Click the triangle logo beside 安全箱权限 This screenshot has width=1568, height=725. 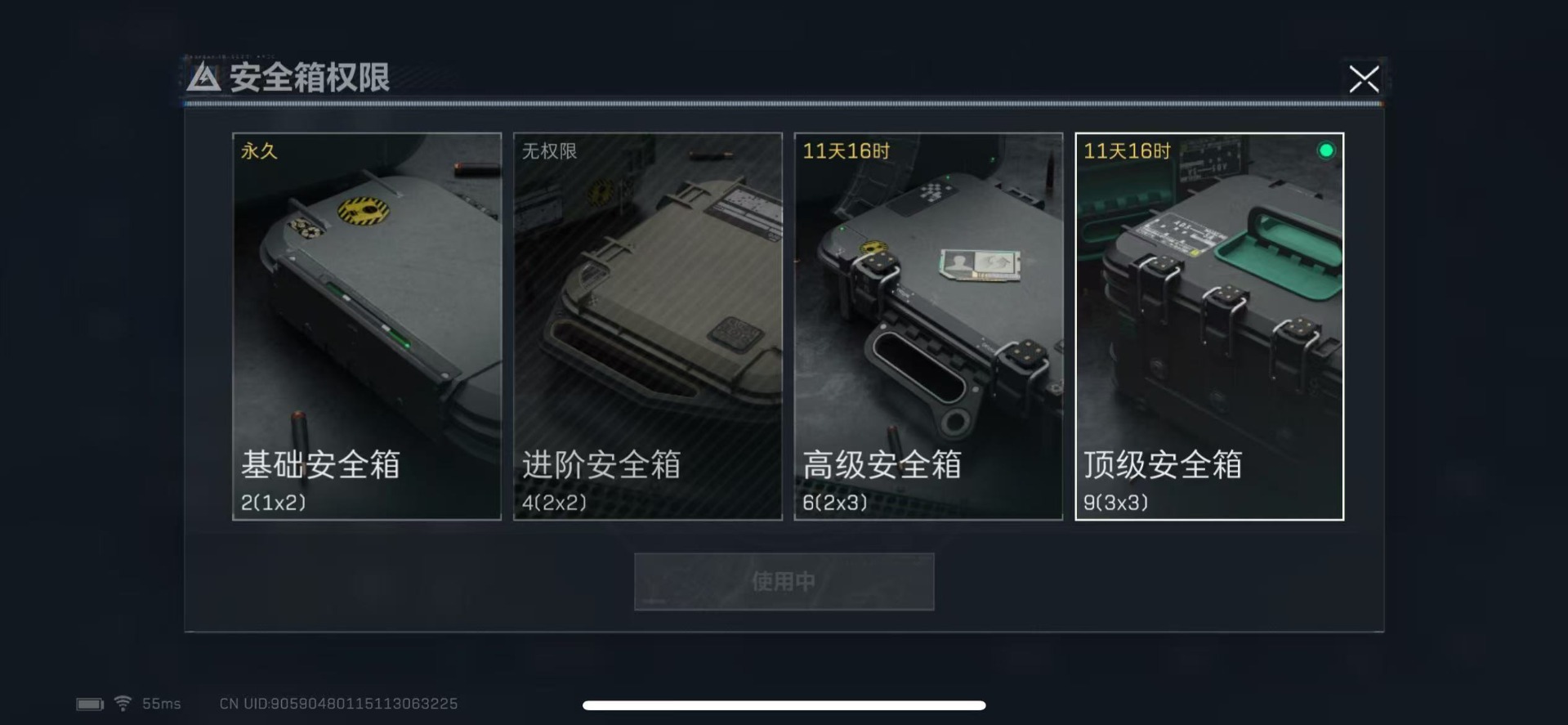click(x=203, y=78)
